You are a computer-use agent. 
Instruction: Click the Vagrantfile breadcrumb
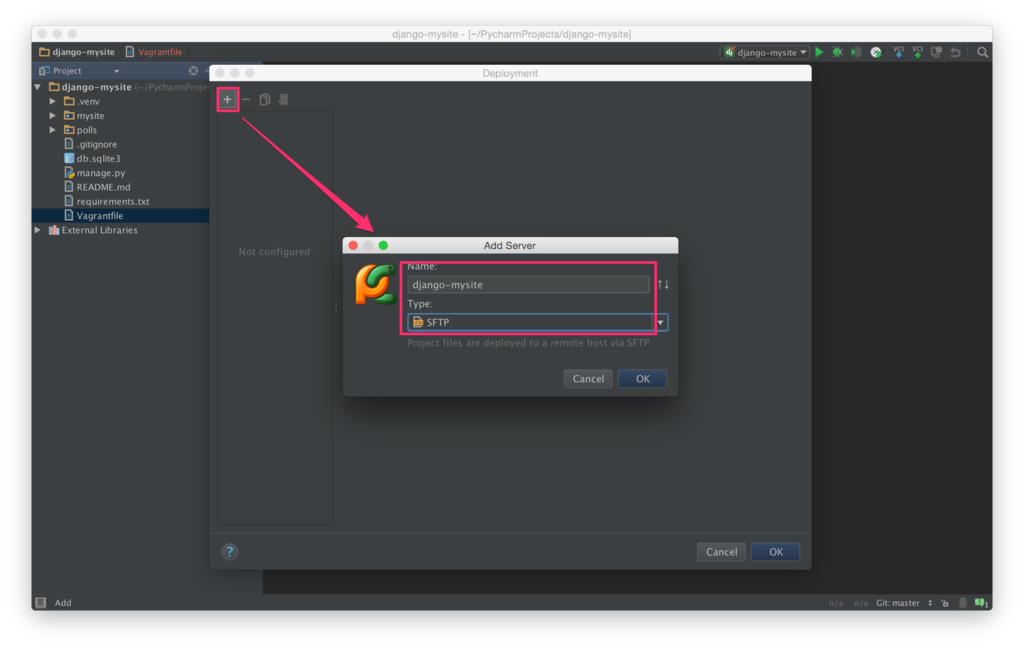pyautogui.click(x=154, y=52)
